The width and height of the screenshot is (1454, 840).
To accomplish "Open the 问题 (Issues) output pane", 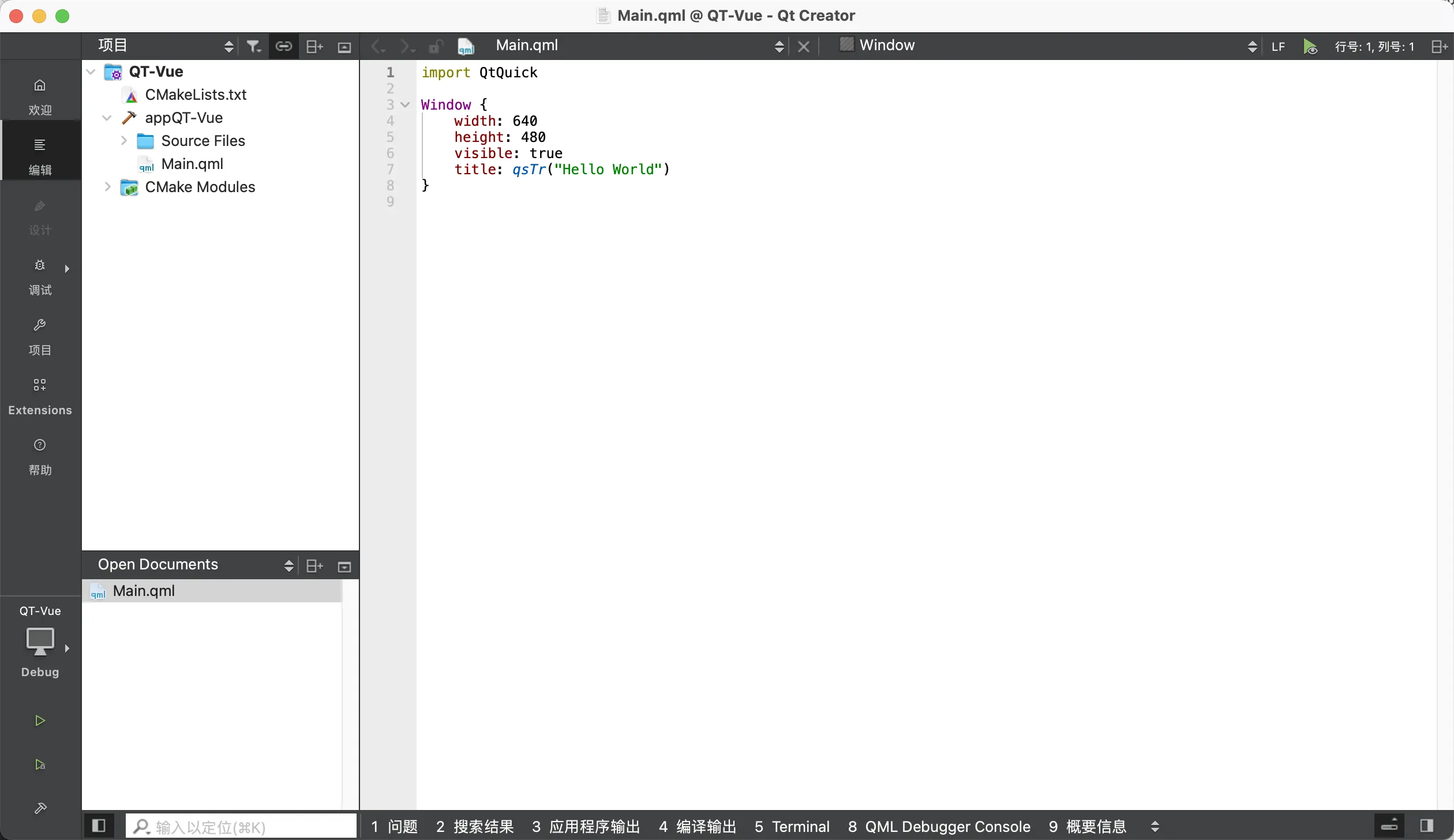I will (x=394, y=826).
